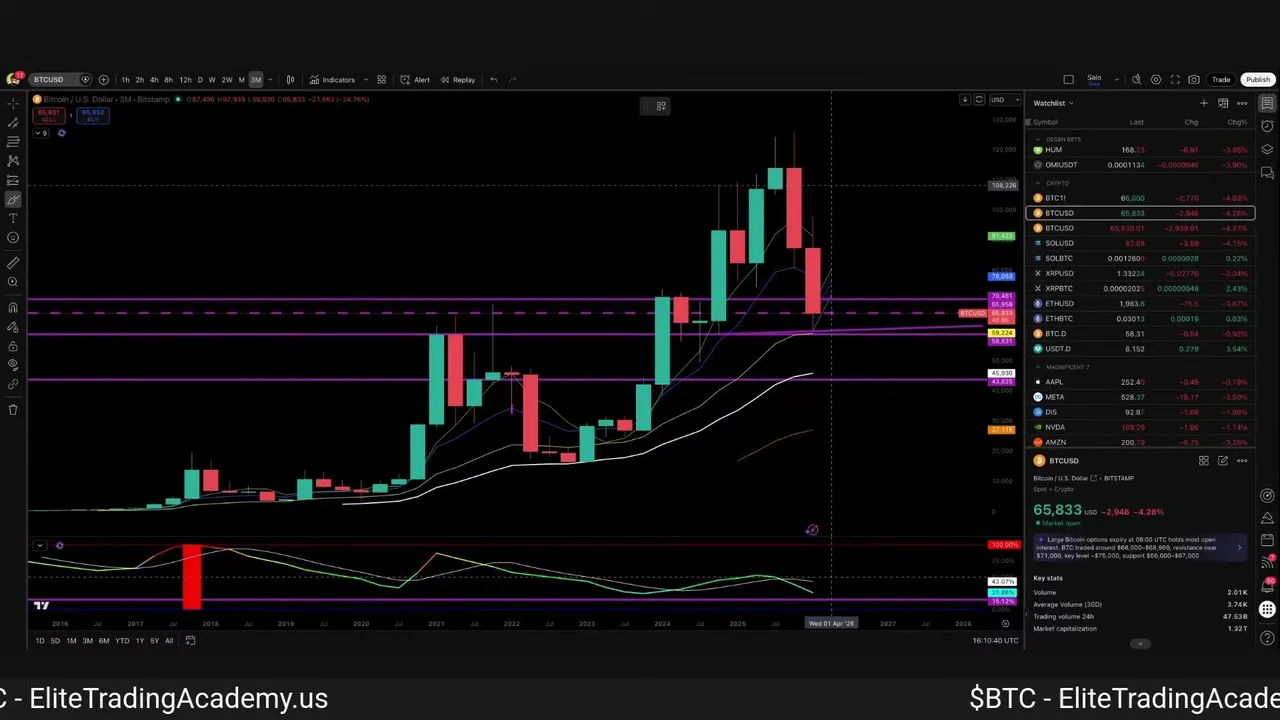Expand the Salo layout dropdown arrow
Screen dimensions: 1280x720
(x=1116, y=80)
